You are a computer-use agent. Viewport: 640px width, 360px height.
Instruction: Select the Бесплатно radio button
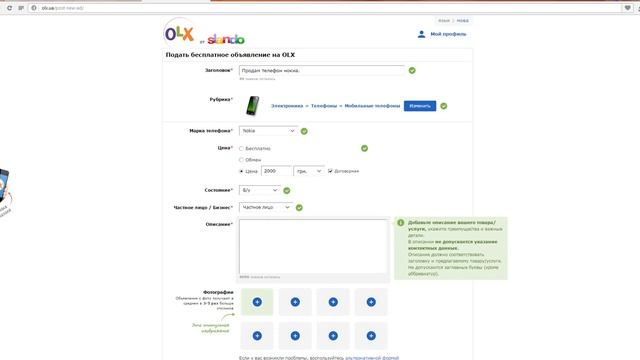pos(241,149)
